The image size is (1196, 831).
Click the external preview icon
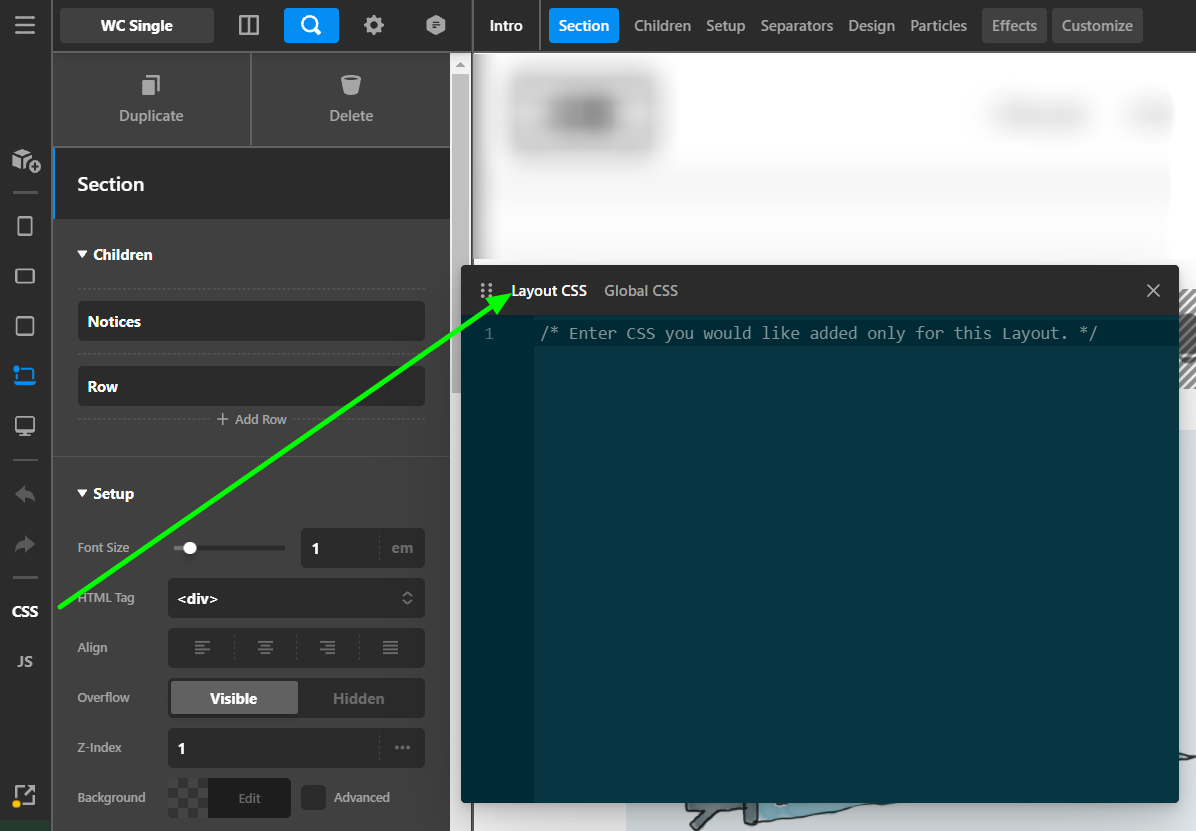(25, 795)
